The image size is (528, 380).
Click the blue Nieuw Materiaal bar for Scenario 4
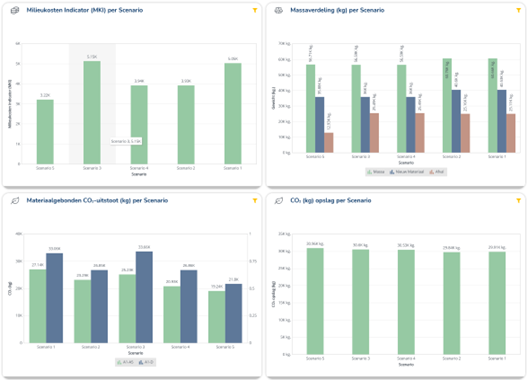click(x=410, y=125)
